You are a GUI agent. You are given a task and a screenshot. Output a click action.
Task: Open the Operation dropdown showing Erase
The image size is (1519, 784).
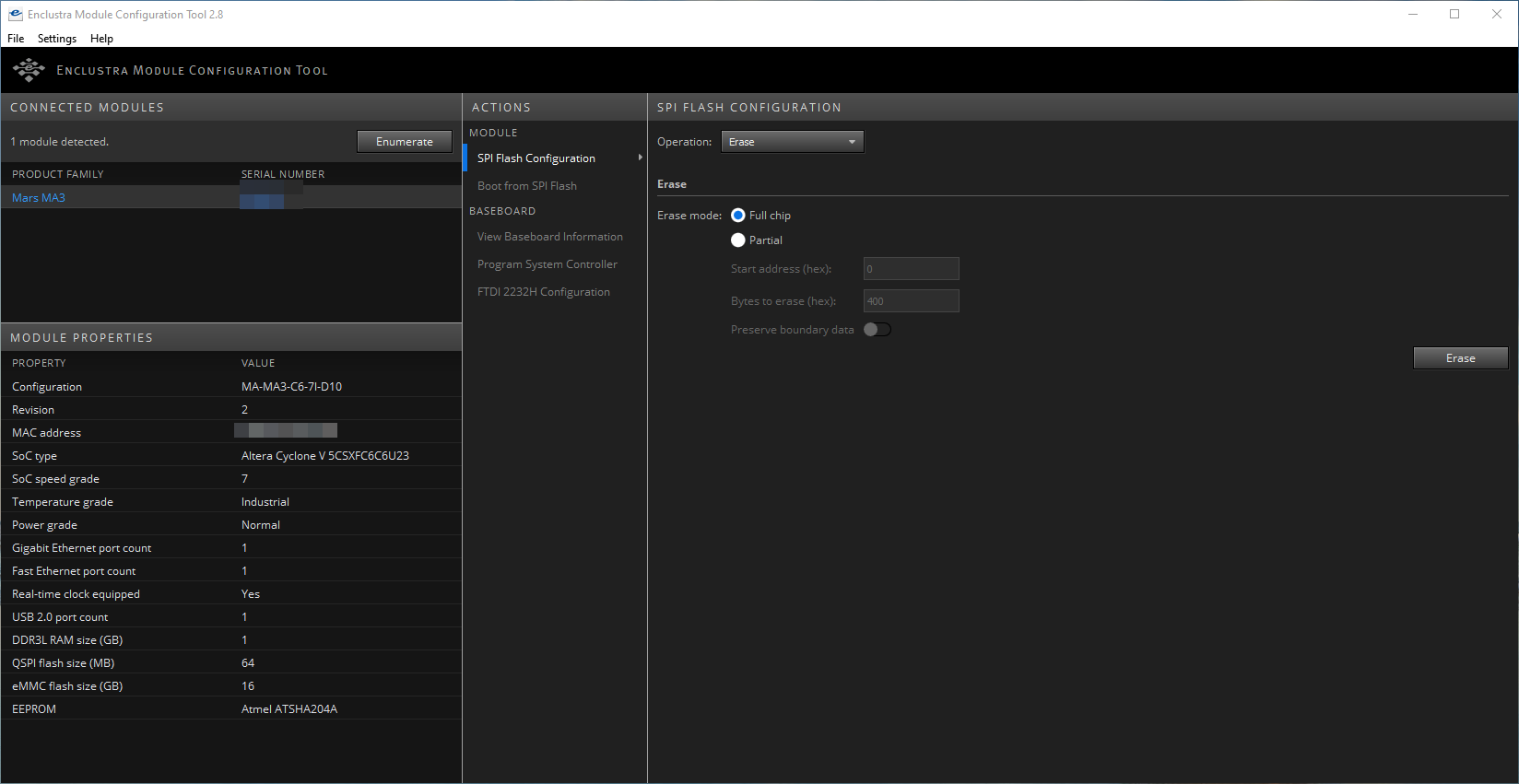point(793,142)
